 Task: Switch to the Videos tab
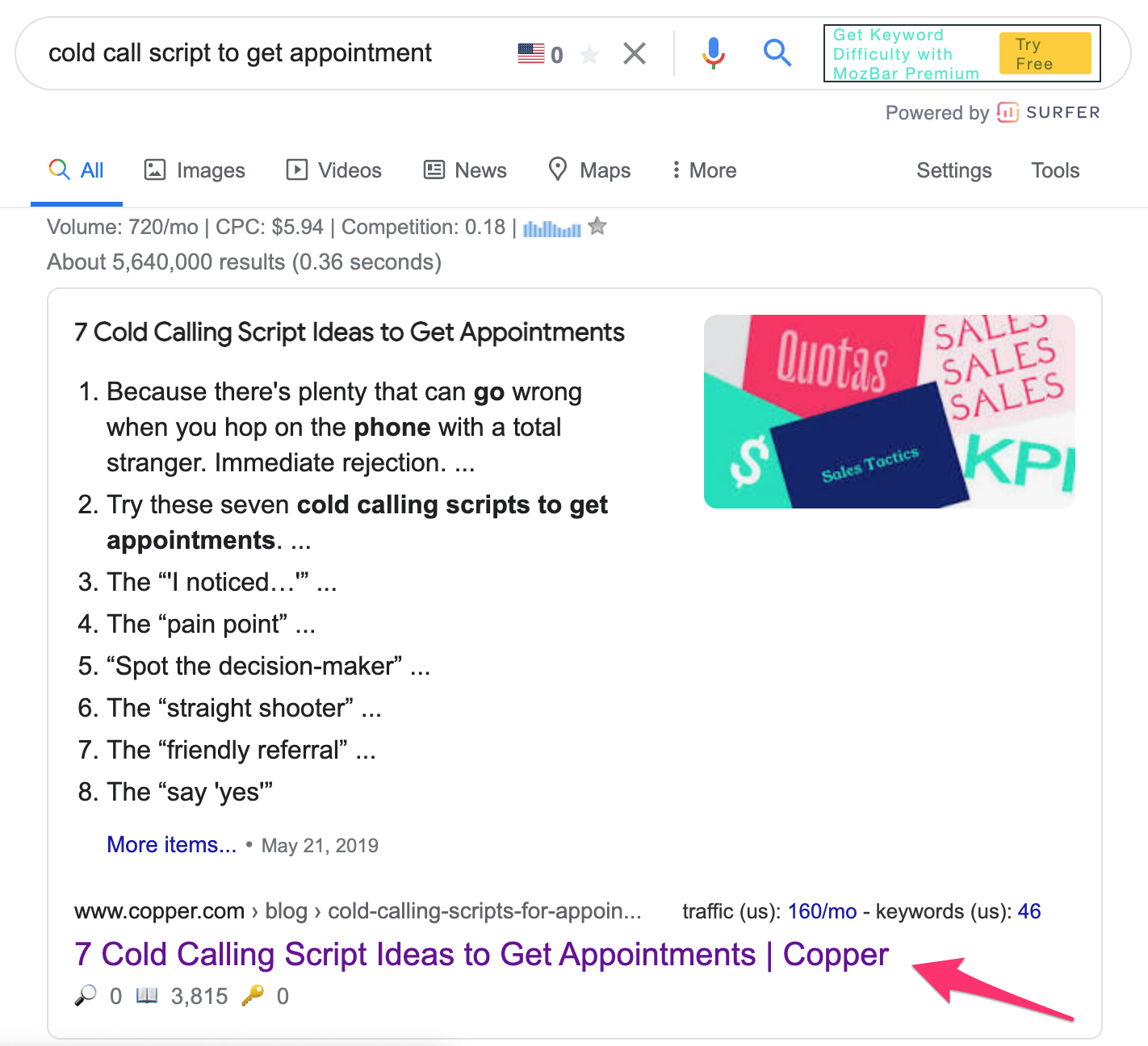[334, 170]
